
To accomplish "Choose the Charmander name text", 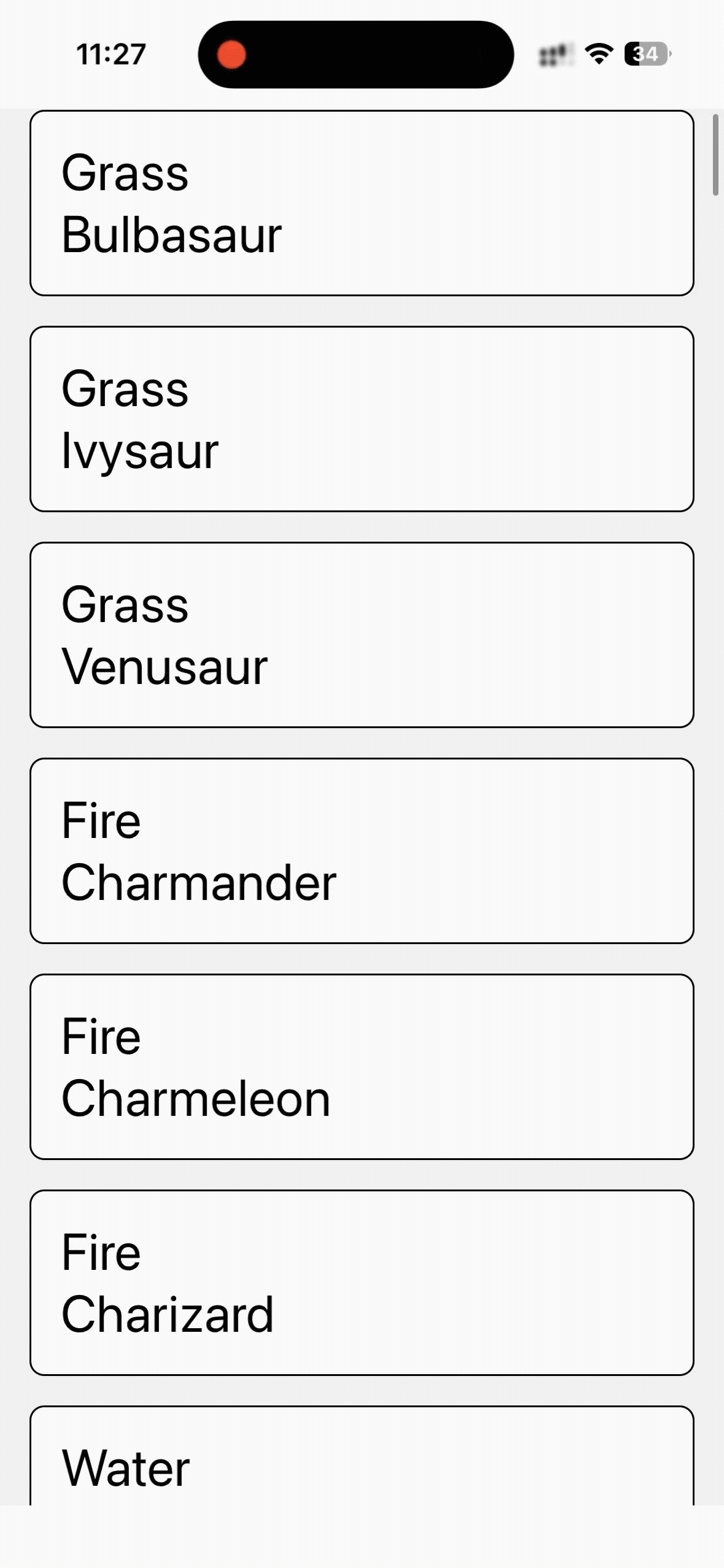I will coord(199,883).
